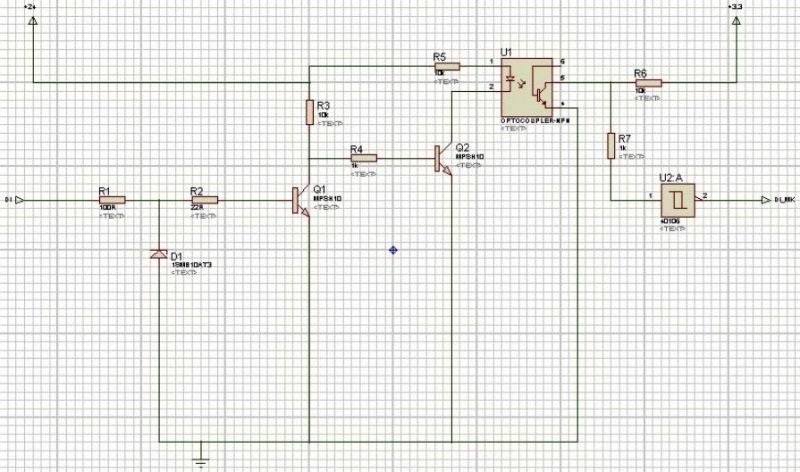This screenshot has width=800, height=472.
Task: Select resistor R5 near the optocoupler input
Action: coord(445,65)
